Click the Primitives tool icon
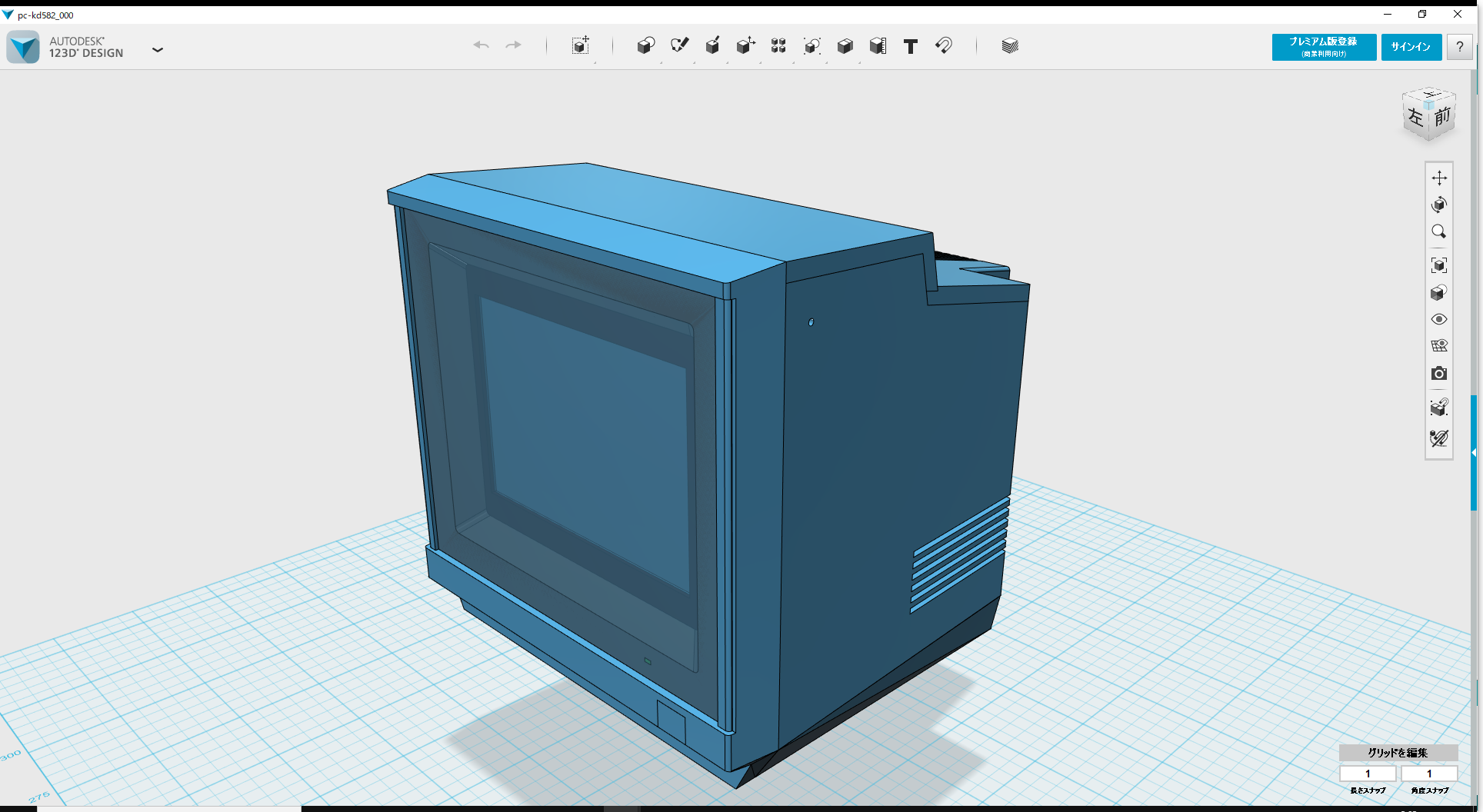Image resolution: width=1483 pixels, height=812 pixels. coord(646,45)
